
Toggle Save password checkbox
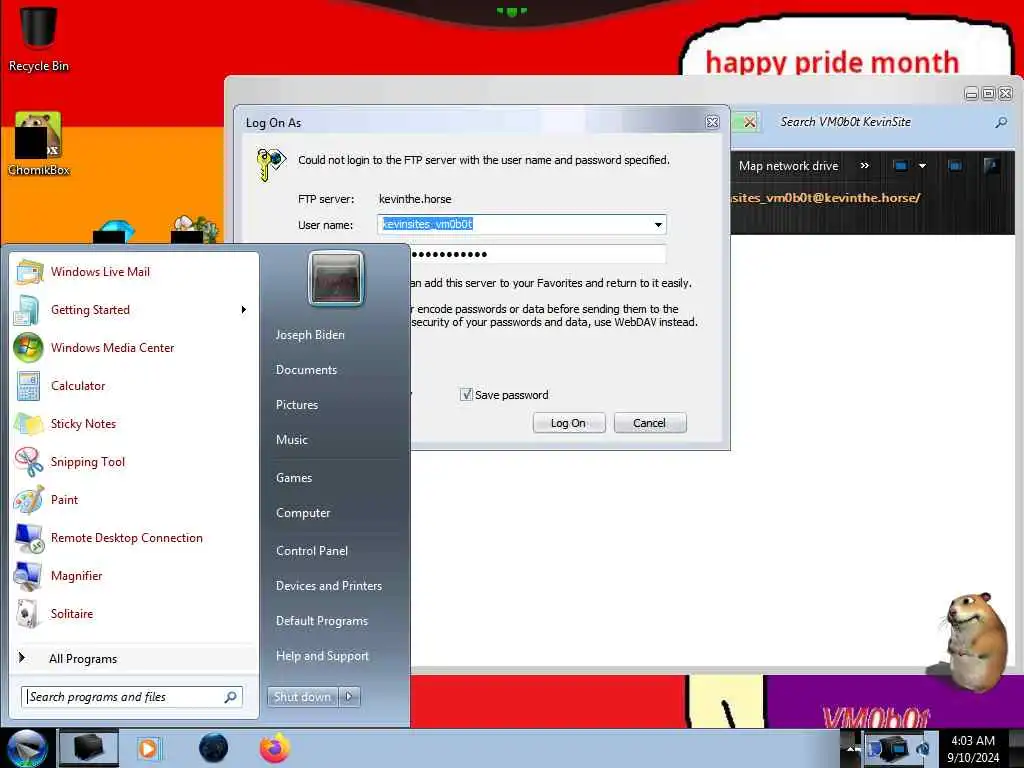coord(466,394)
